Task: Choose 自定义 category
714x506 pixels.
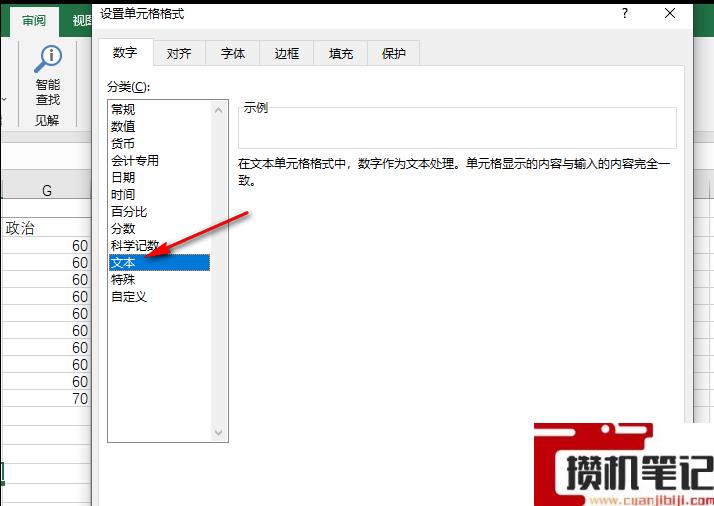Action: point(160,297)
